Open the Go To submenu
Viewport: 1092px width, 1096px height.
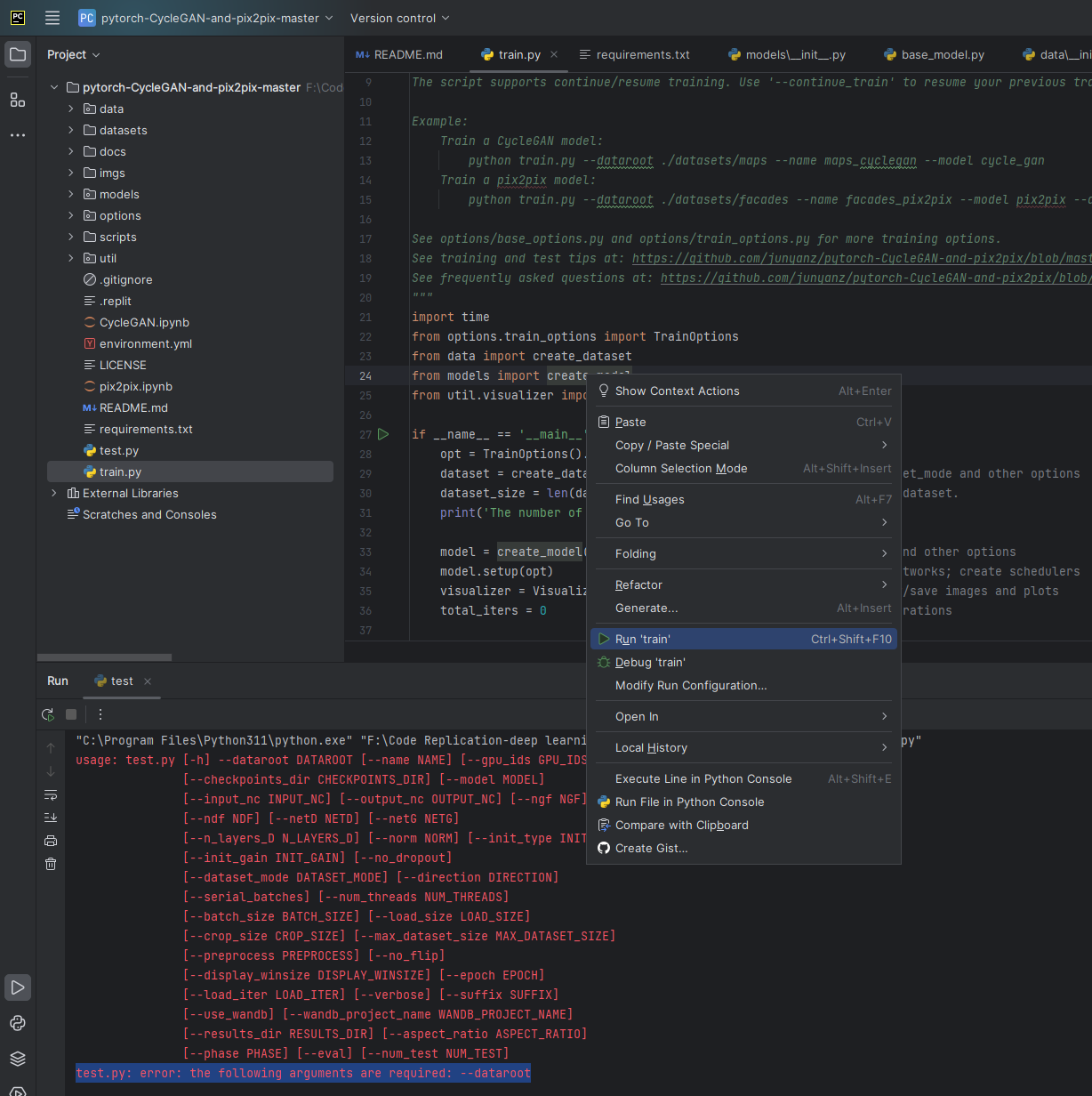tap(743, 522)
